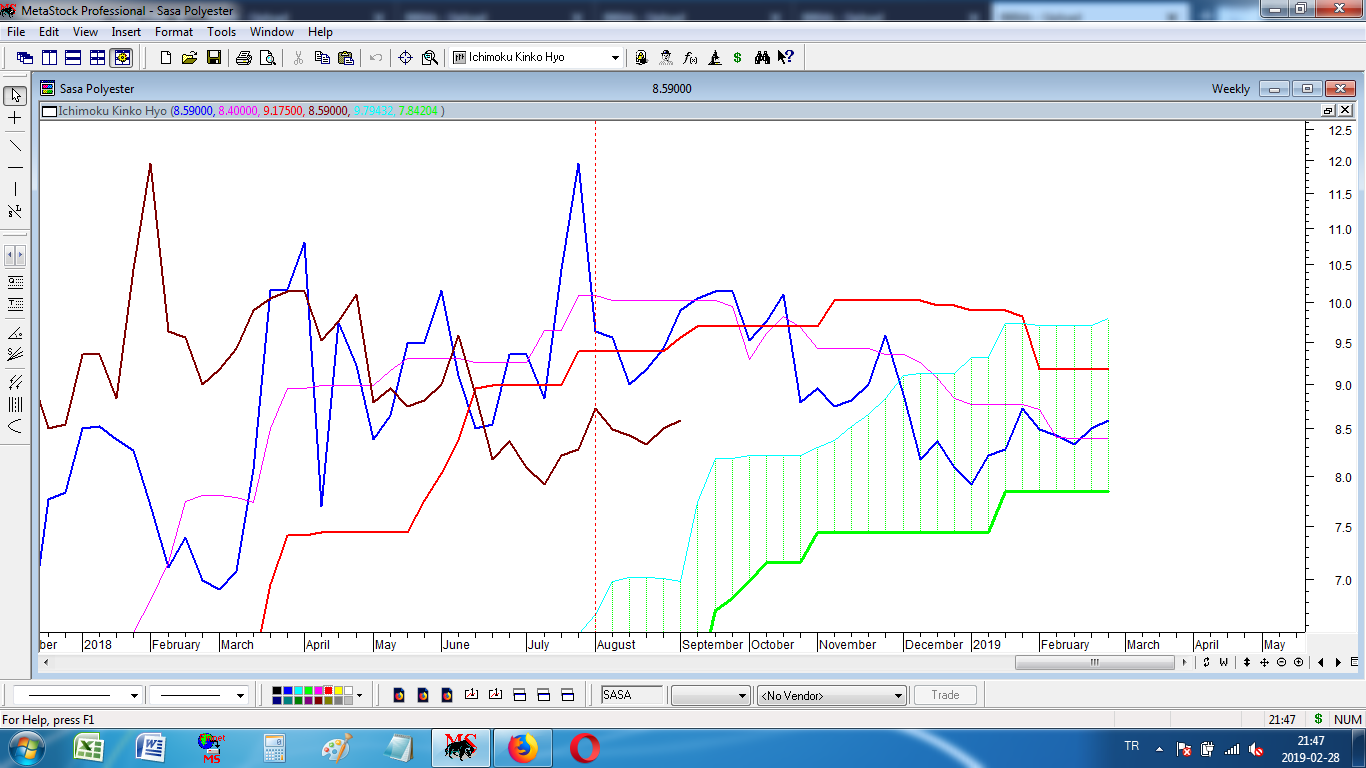Select the vertical line tool
This screenshot has height=768, width=1366.
[x=15, y=189]
